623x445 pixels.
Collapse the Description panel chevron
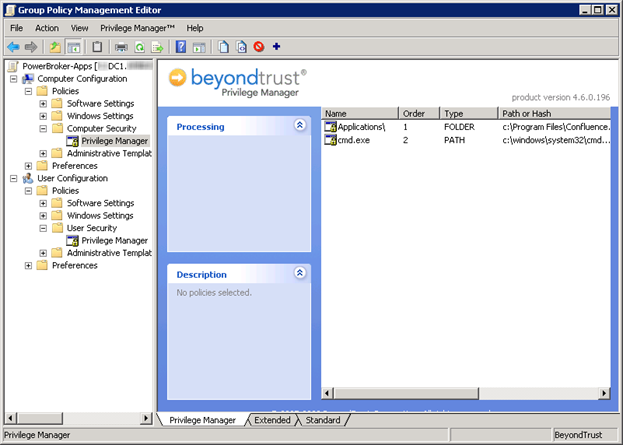click(x=300, y=273)
